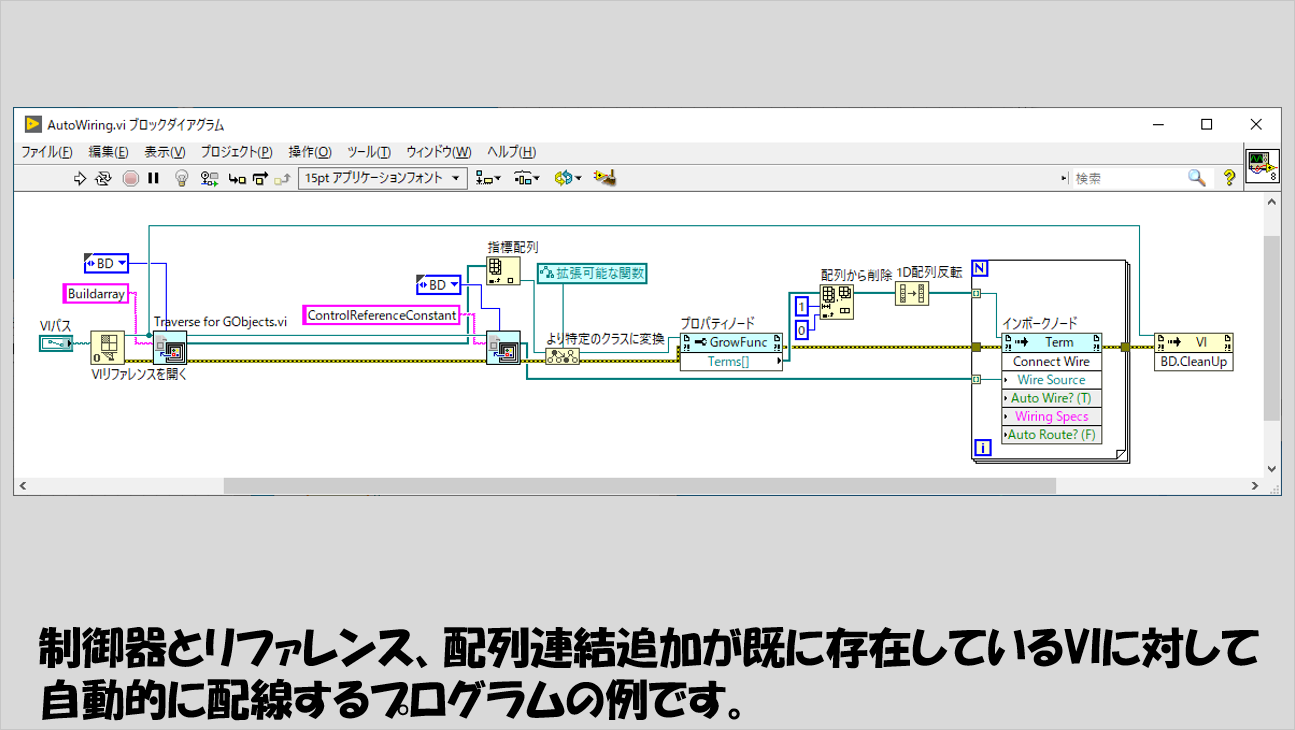Click the VI icon pane in top-right corner
This screenshot has height=730, width=1295.
[1260, 166]
